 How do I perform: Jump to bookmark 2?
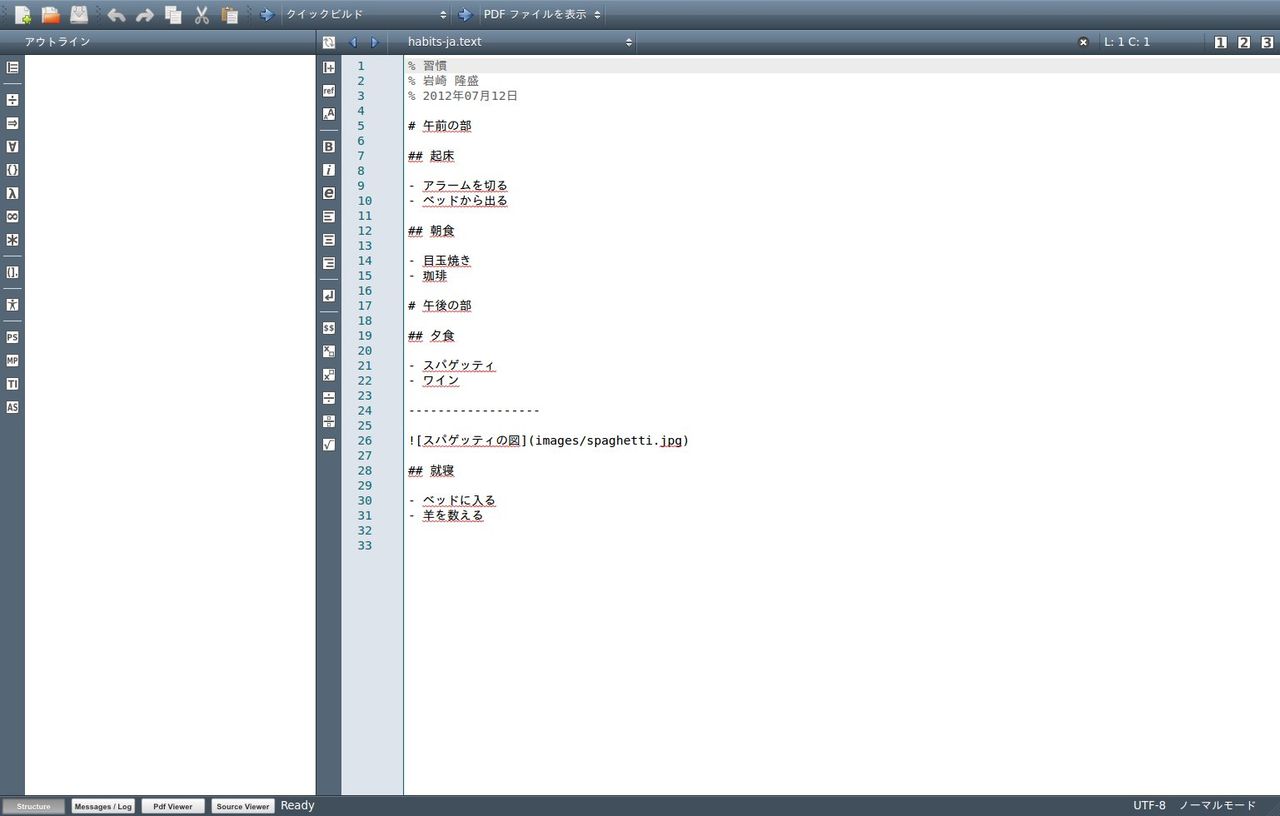tap(1244, 42)
